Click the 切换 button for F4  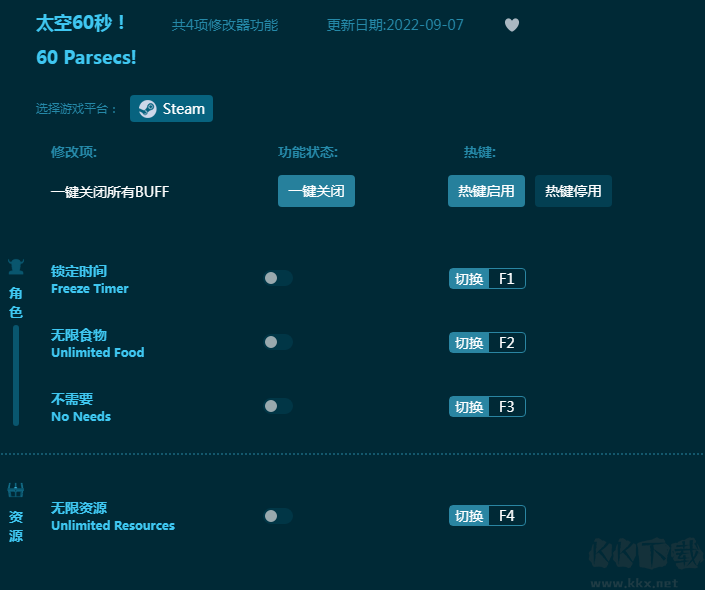[x=469, y=516]
